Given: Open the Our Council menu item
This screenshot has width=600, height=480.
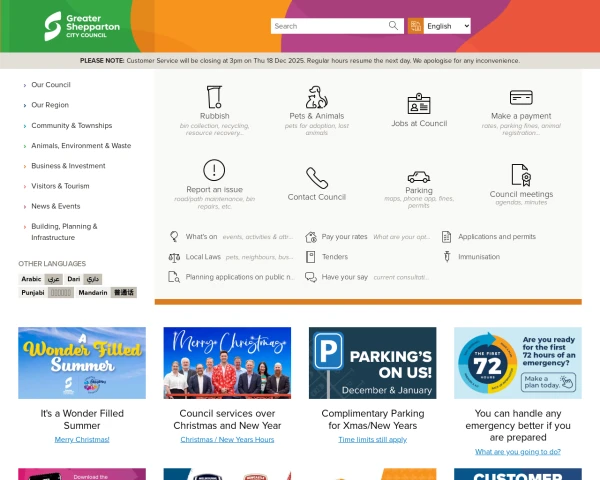Looking at the screenshot, I should click(x=51, y=85).
